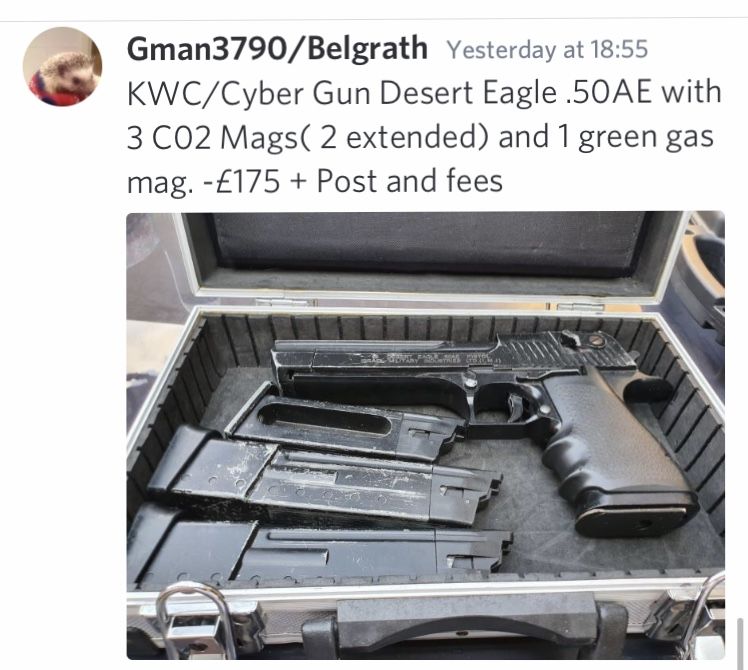The width and height of the screenshot is (748, 670).
Task: Open the hedgehog profile avatar
Action: click(x=62, y=66)
